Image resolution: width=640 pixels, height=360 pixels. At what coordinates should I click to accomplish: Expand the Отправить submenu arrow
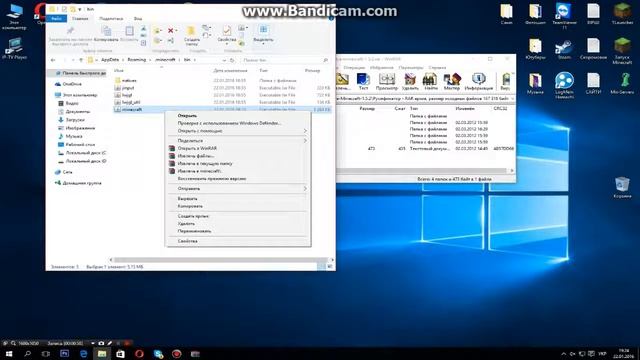tap(305, 189)
